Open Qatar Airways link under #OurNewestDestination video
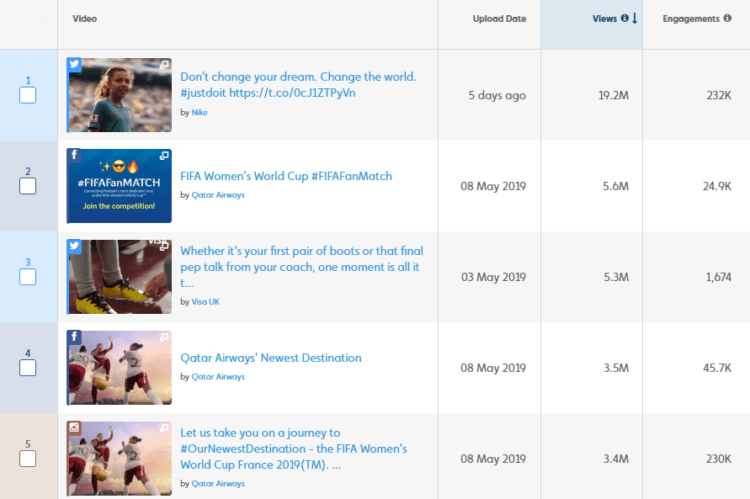 218,484
